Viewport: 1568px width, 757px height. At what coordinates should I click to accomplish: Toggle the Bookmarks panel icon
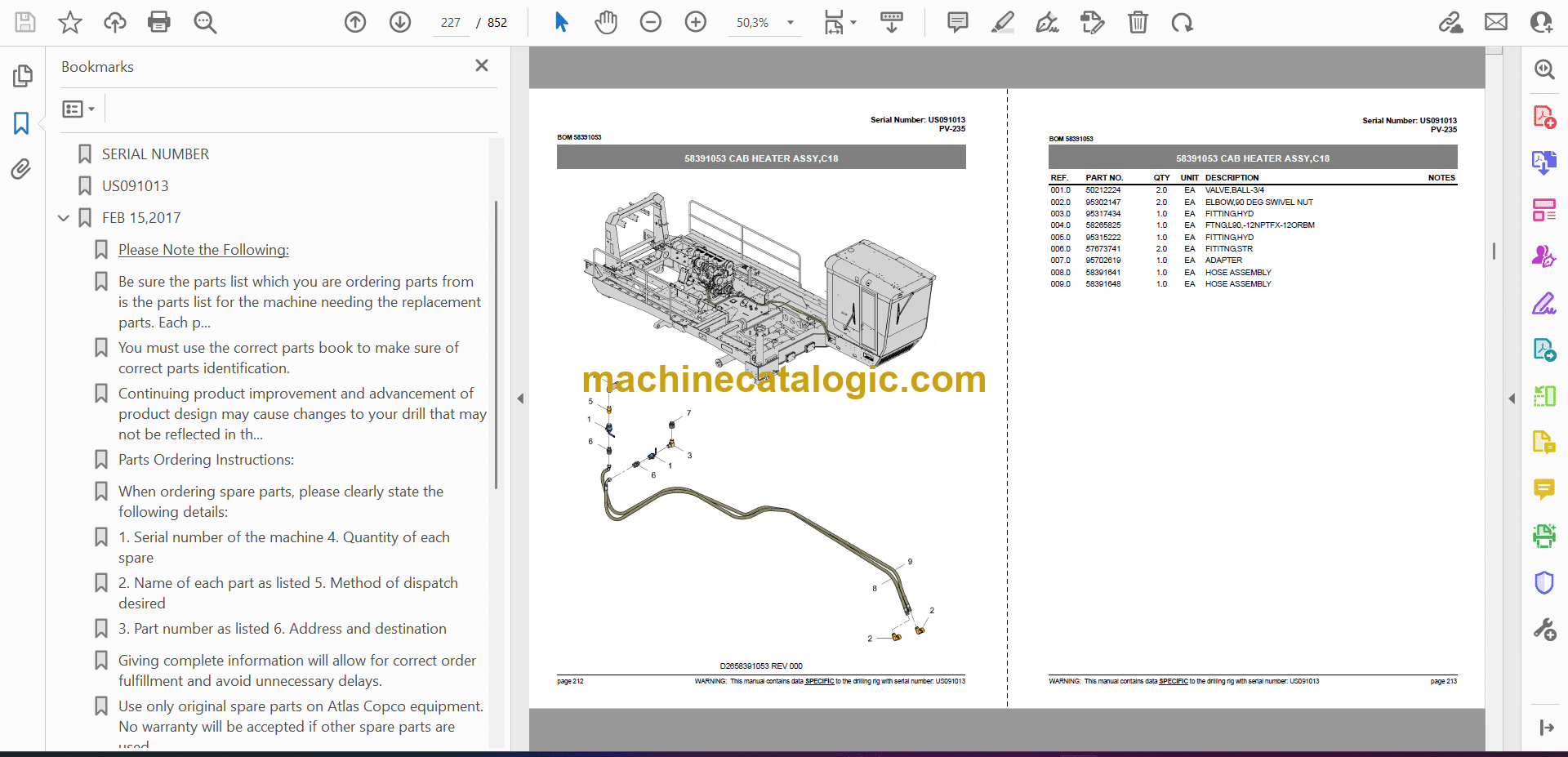21,123
